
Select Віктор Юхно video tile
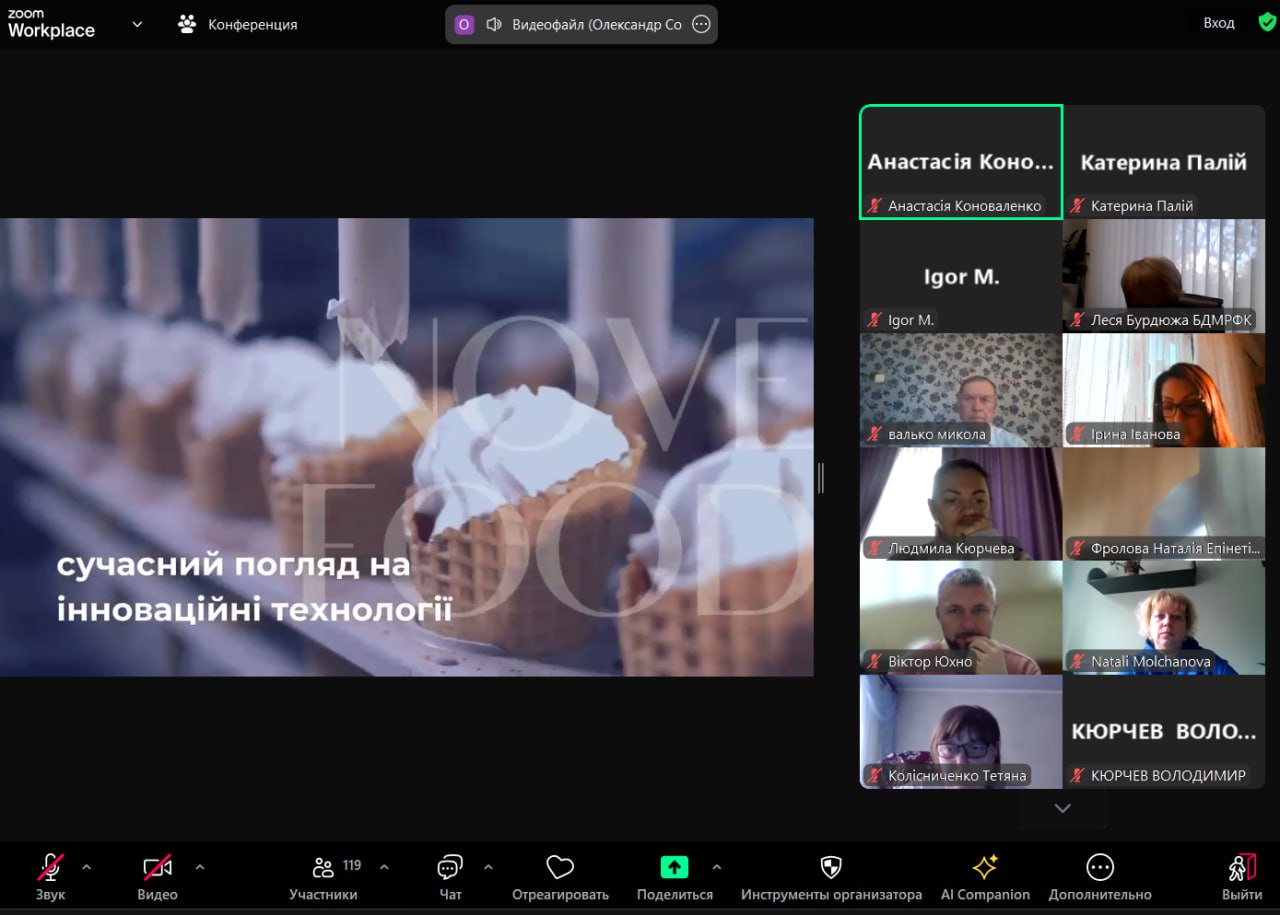click(x=961, y=618)
